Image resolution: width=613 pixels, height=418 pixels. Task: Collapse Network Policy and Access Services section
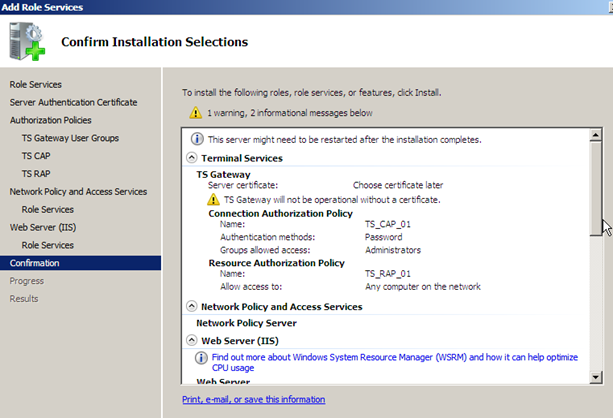coord(192,307)
